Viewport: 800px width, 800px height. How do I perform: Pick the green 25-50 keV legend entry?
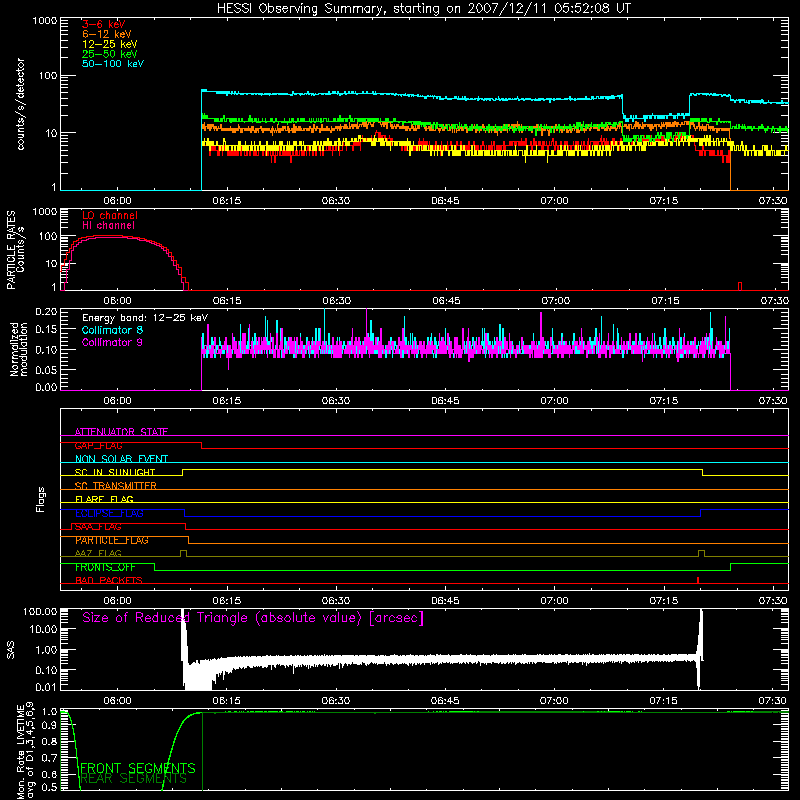[110, 54]
